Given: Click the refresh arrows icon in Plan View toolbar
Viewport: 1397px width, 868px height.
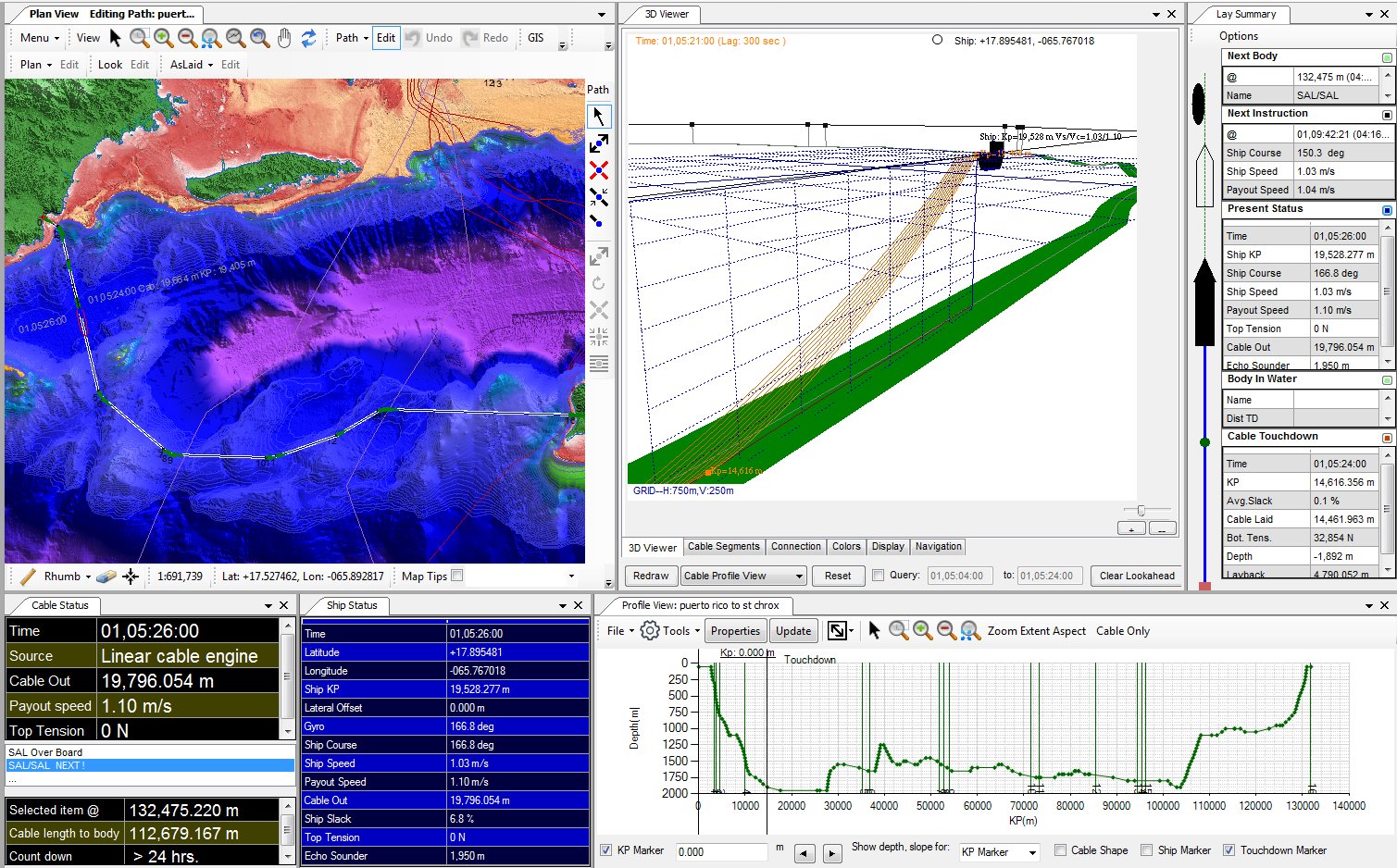Looking at the screenshot, I should pos(311,38).
